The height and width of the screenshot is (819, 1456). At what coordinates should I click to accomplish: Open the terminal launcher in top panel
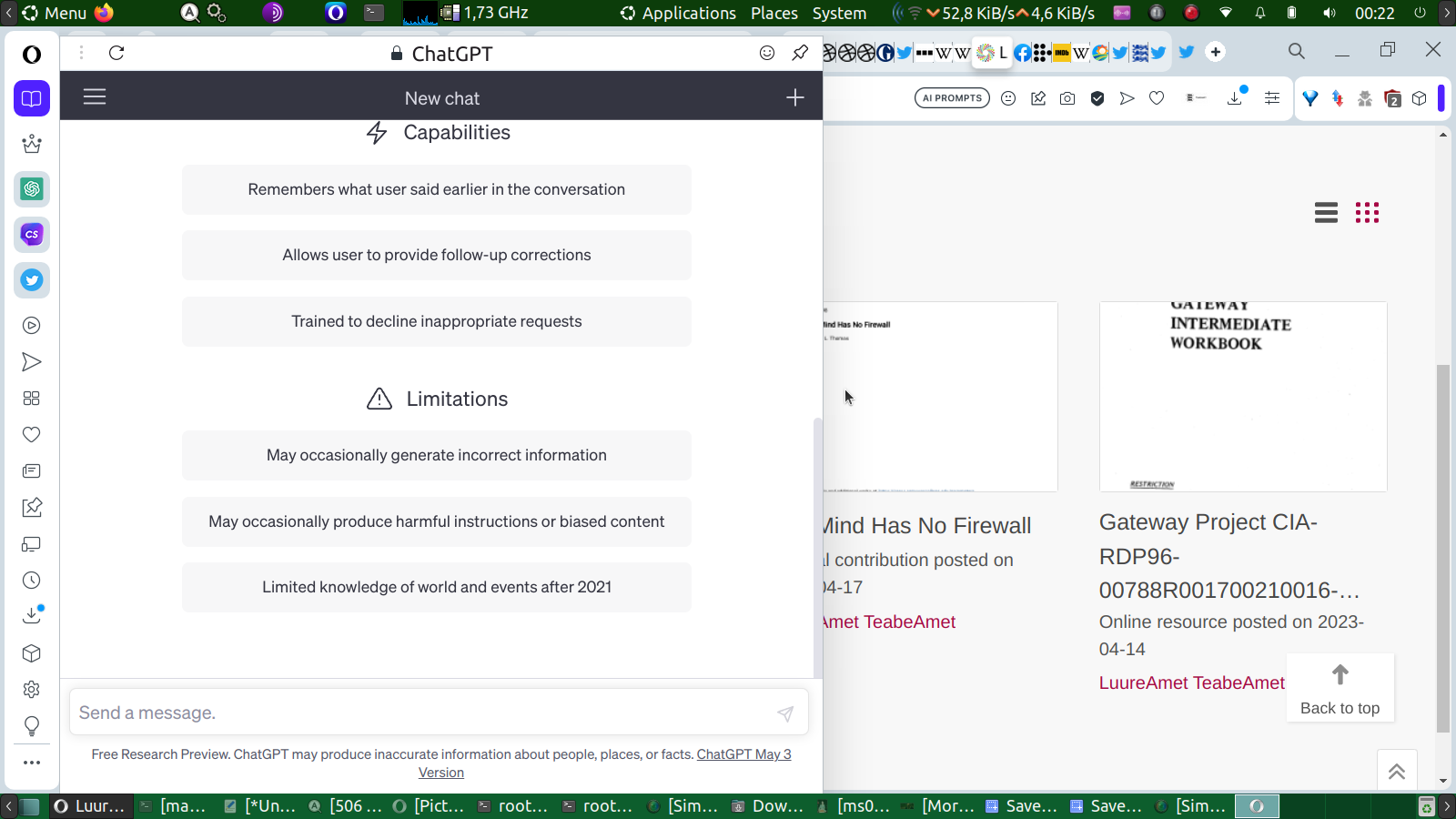point(374,13)
